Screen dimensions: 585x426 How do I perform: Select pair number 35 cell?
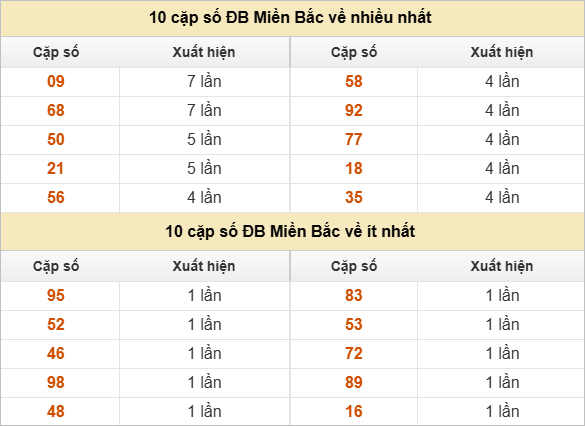tap(354, 197)
